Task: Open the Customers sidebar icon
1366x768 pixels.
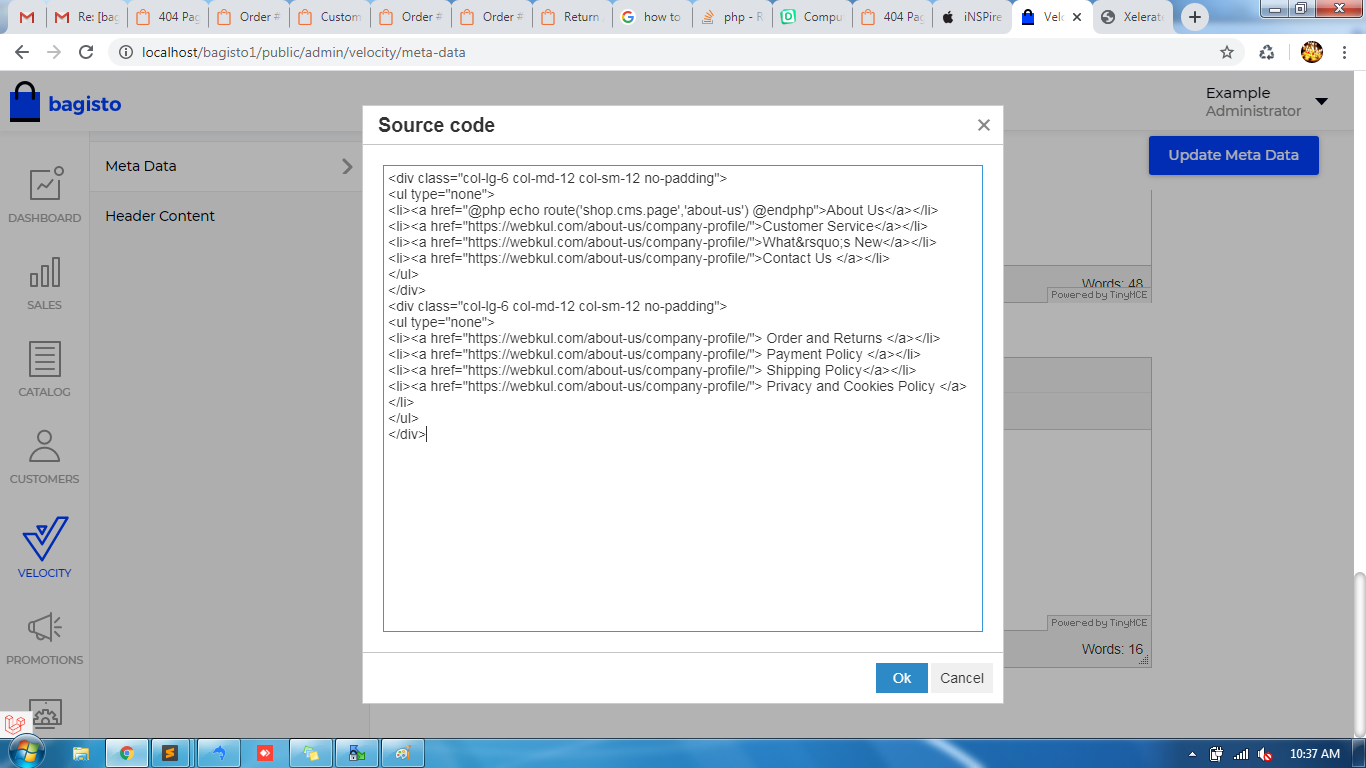Action: [x=45, y=456]
